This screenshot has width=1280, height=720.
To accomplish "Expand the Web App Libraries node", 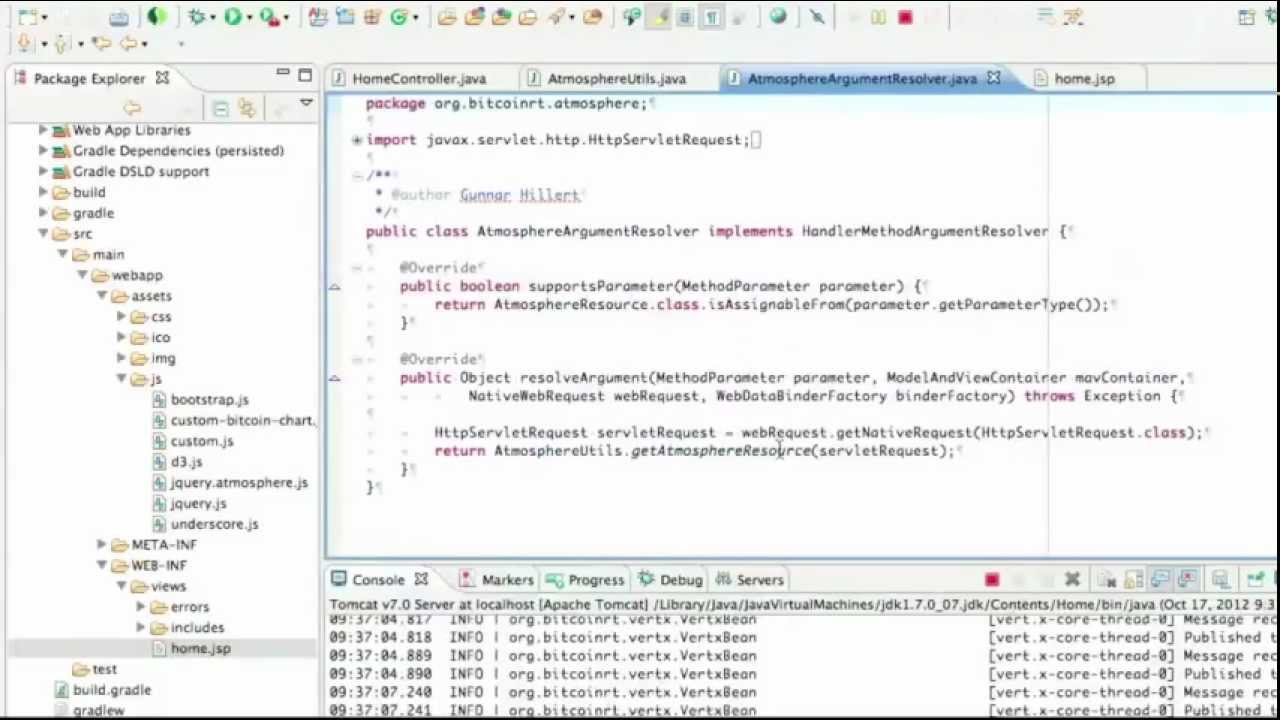I will coord(43,130).
